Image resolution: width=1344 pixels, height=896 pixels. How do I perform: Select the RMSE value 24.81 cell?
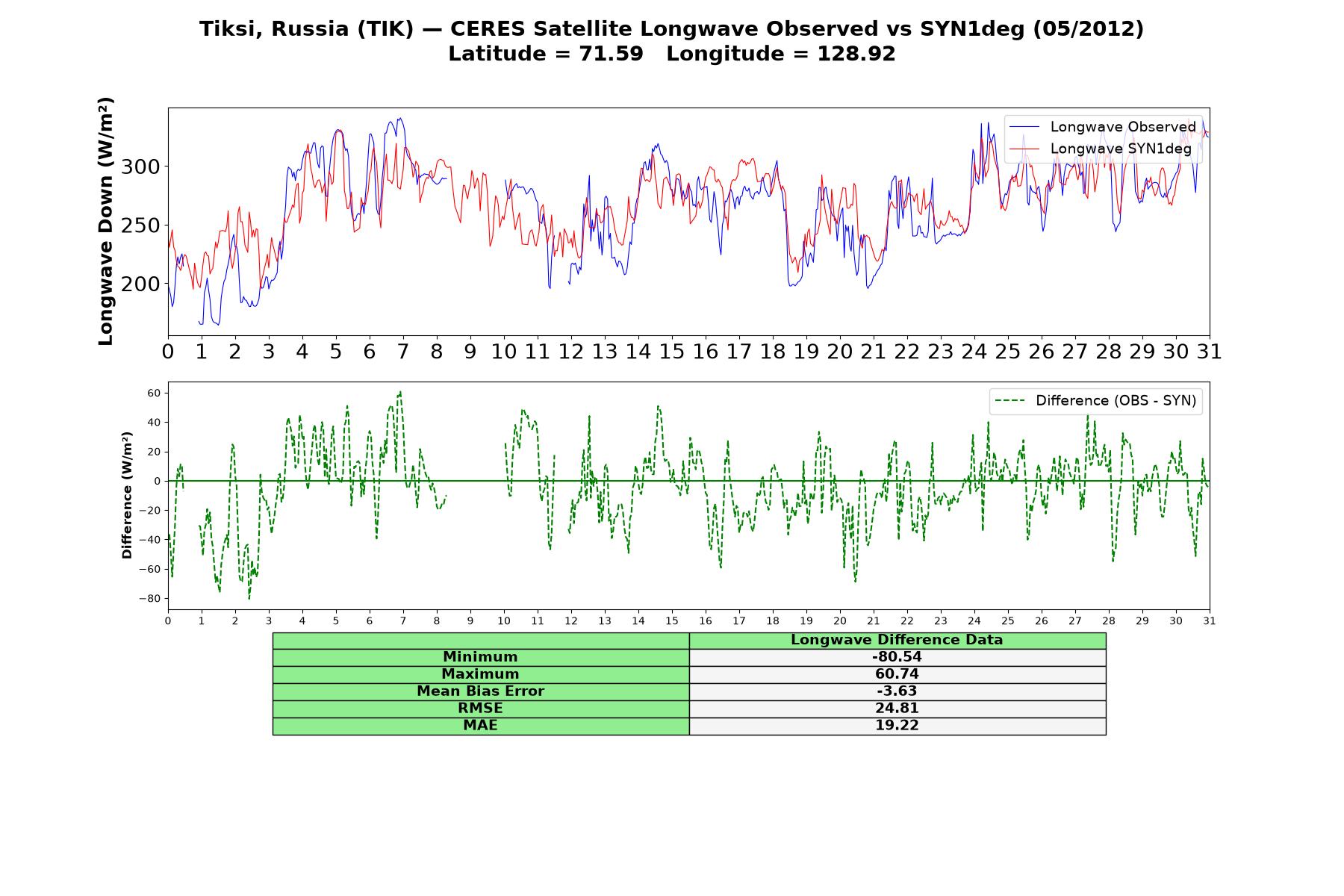coord(897,709)
